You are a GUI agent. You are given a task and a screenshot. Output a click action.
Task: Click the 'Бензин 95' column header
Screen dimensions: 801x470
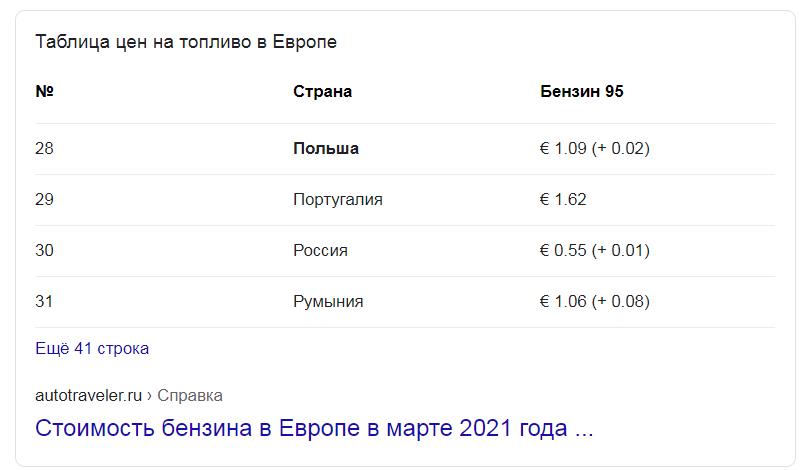pyautogui.click(x=582, y=91)
